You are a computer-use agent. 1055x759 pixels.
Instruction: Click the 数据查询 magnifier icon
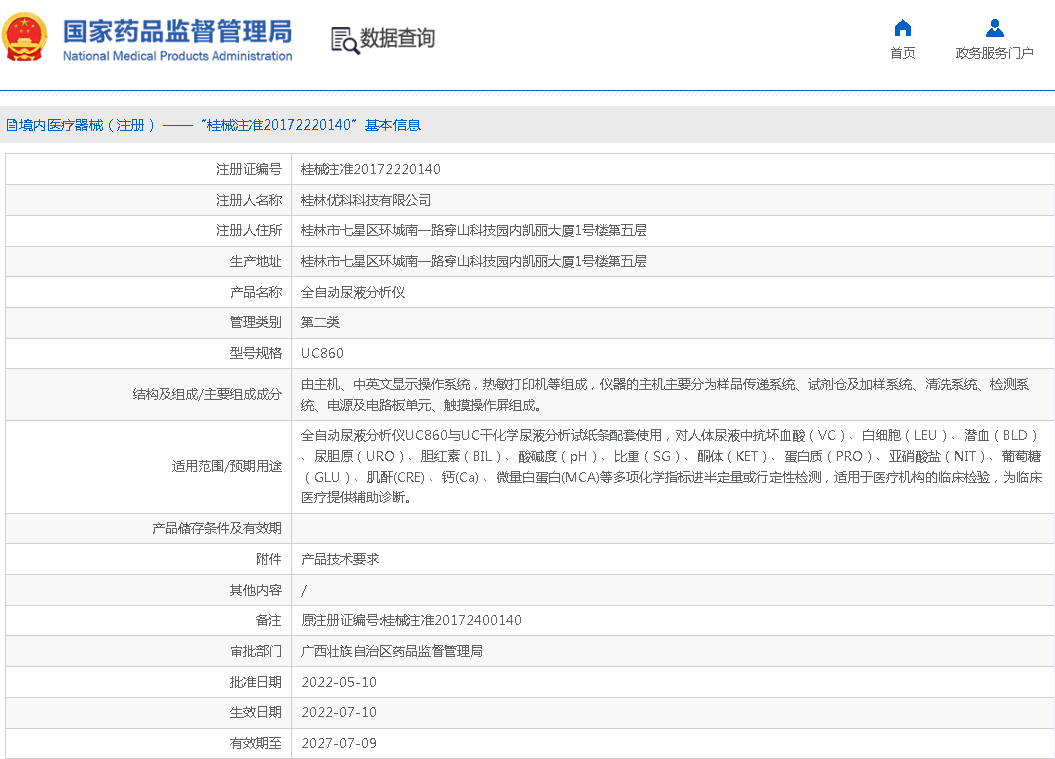(344, 39)
